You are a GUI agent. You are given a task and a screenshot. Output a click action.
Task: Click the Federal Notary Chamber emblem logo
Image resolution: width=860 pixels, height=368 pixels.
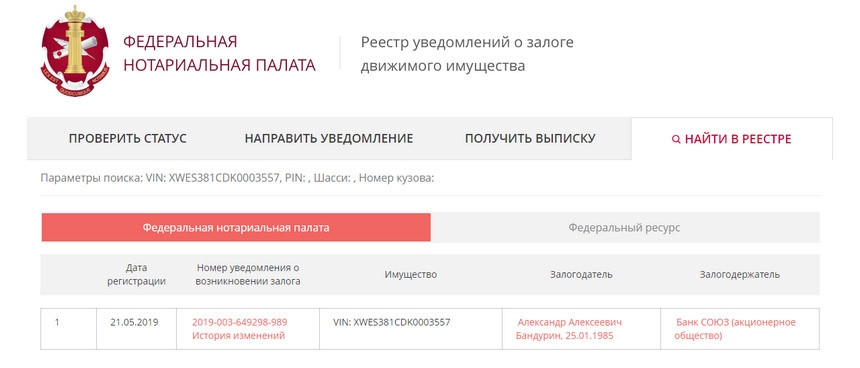point(75,51)
